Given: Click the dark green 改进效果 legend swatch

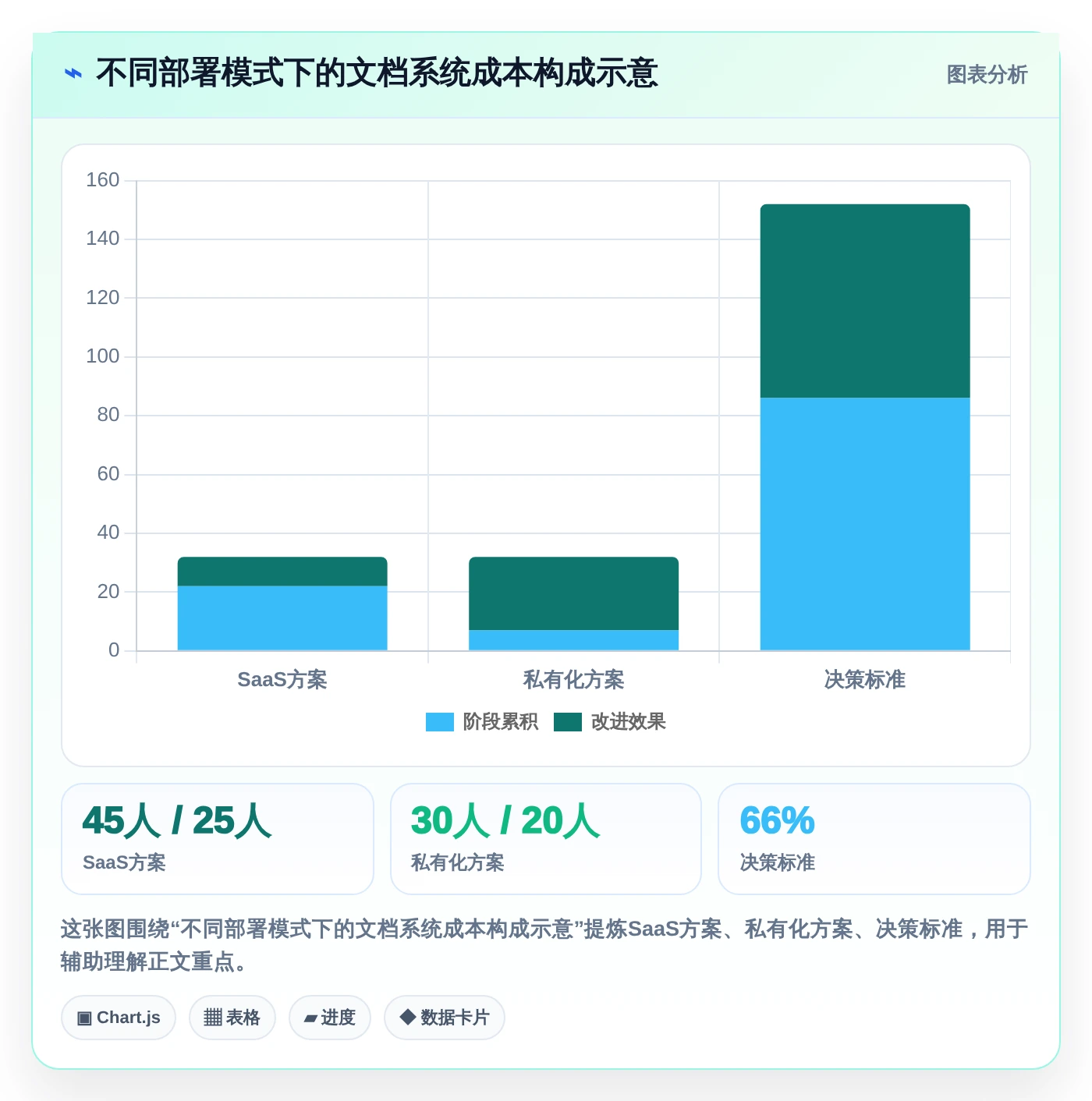Looking at the screenshot, I should coord(568,722).
